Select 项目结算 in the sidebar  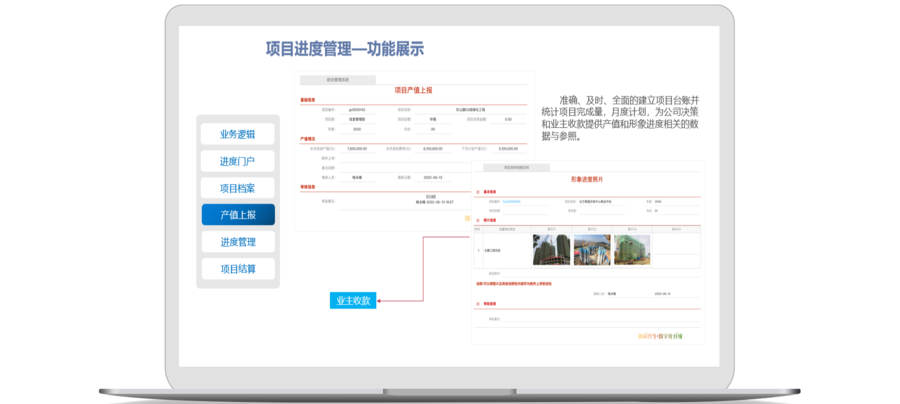237,269
